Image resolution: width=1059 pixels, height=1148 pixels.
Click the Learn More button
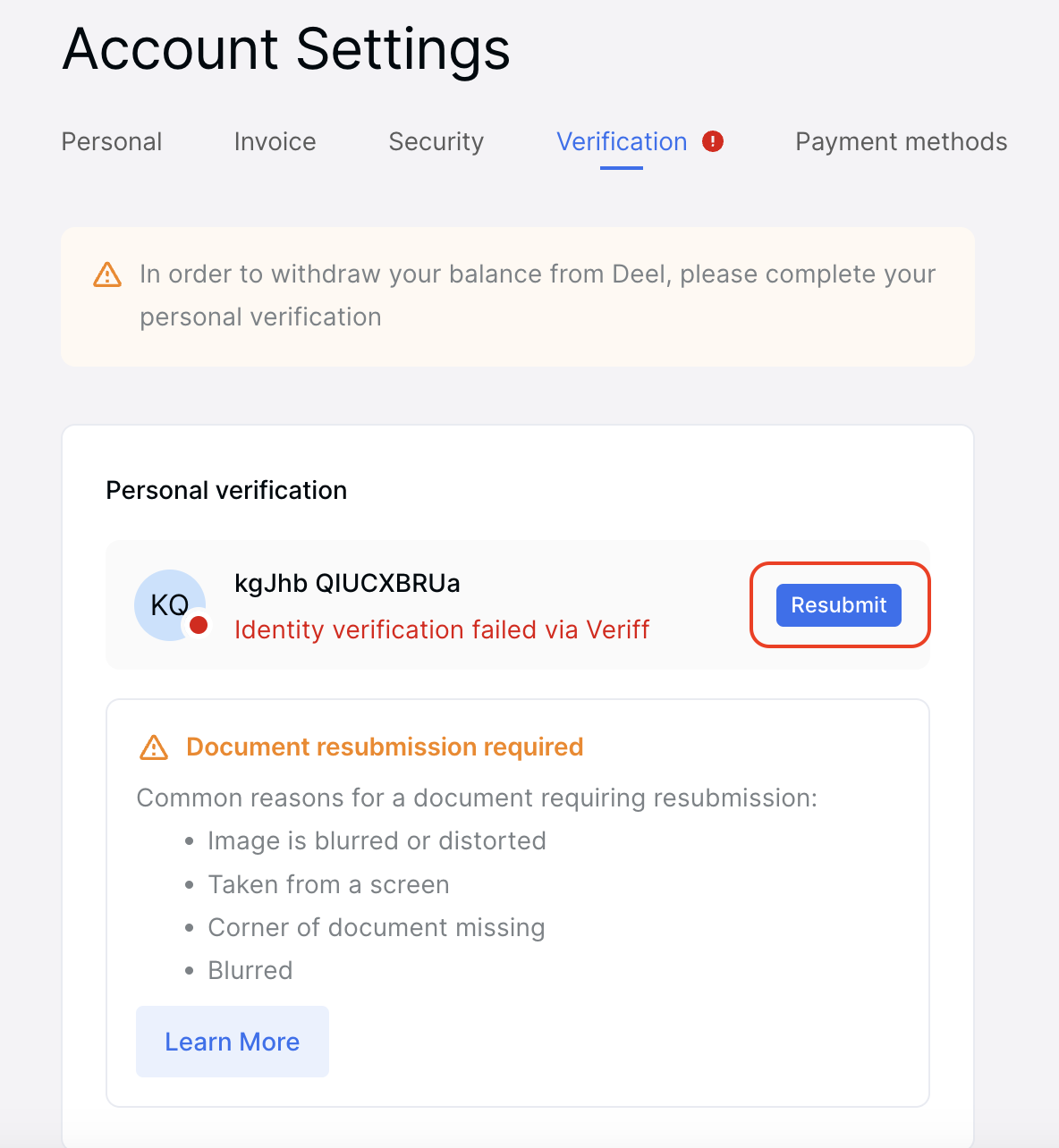232,1042
